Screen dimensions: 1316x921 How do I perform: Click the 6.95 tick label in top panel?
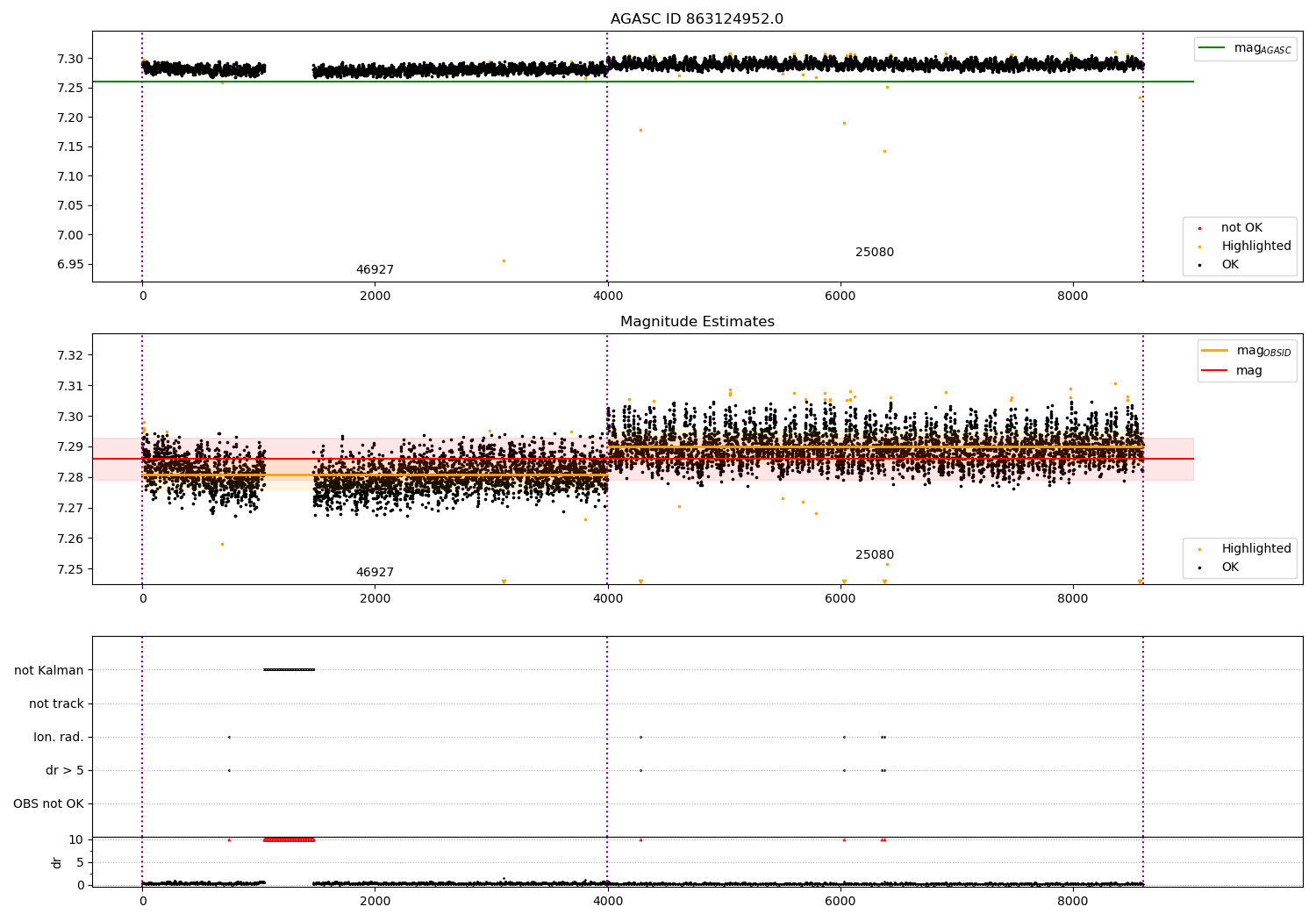[70, 265]
